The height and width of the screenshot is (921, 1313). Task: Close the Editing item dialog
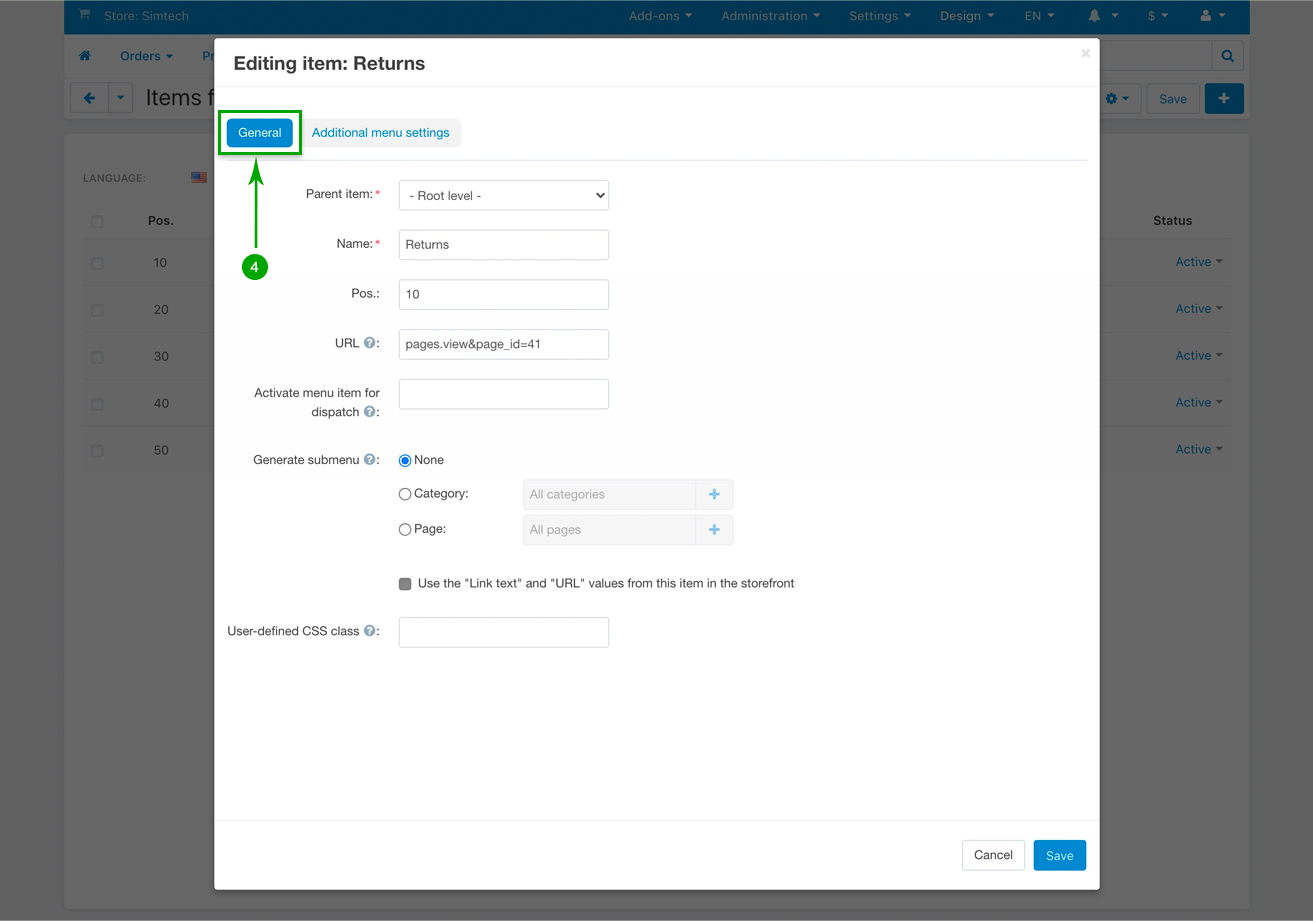[1085, 53]
